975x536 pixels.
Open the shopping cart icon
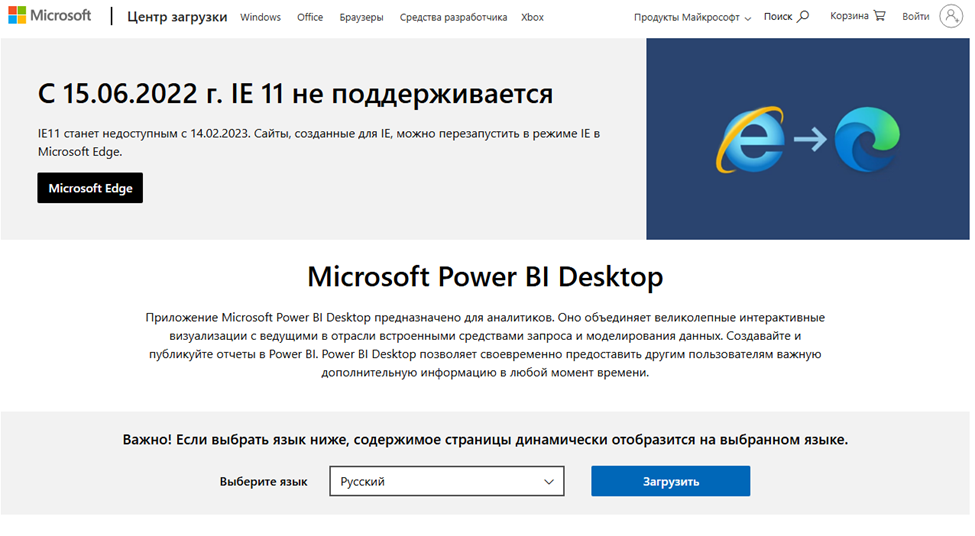879,16
